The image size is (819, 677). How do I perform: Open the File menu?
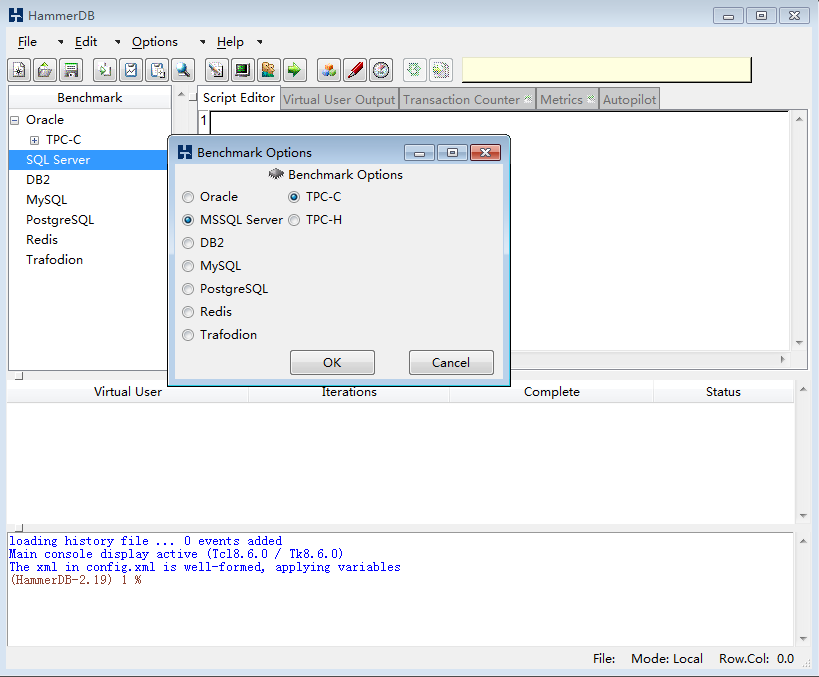tap(27, 42)
